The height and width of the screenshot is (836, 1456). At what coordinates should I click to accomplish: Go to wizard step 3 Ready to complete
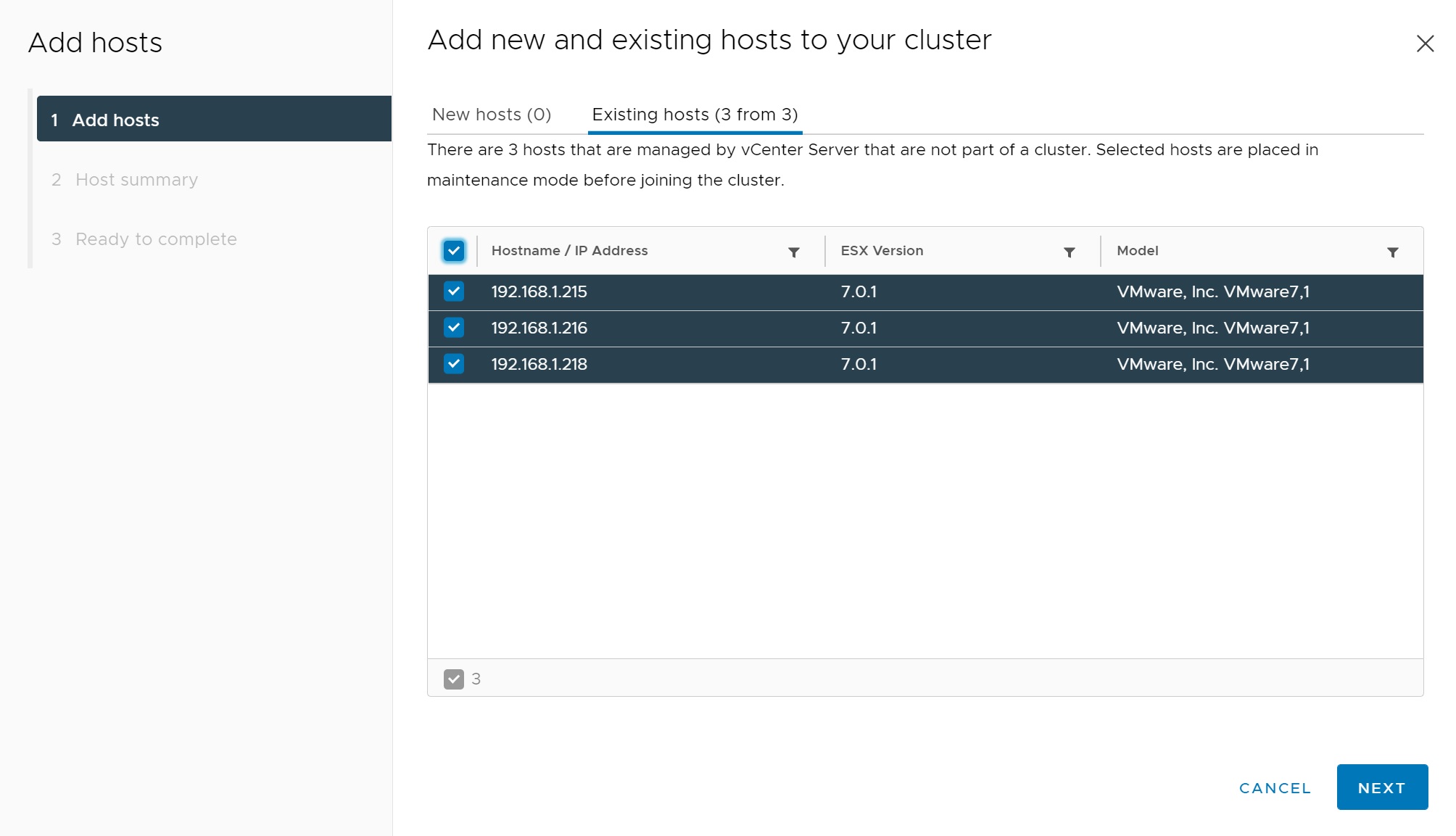click(x=156, y=239)
